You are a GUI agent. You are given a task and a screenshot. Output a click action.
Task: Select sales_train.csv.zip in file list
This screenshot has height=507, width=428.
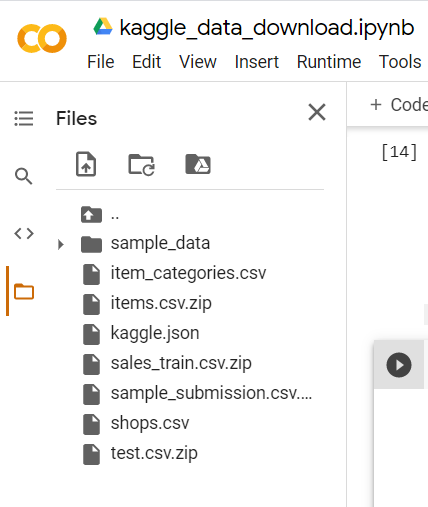point(181,363)
